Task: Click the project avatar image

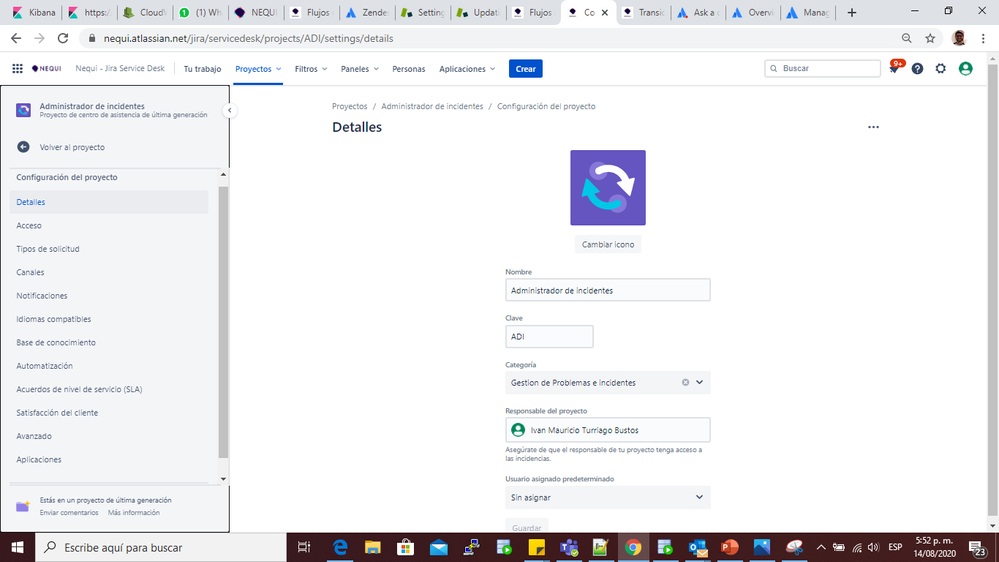Action: pos(607,188)
